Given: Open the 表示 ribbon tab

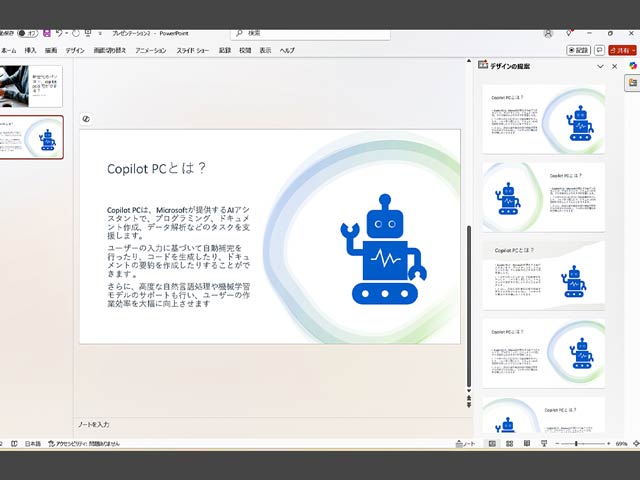Looking at the screenshot, I should (x=265, y=51).
